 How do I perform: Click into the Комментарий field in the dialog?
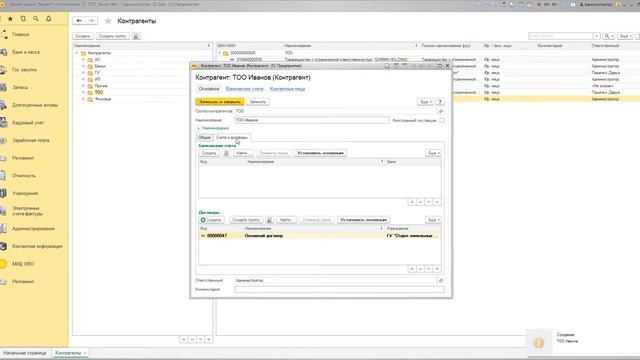pos(340,289)
